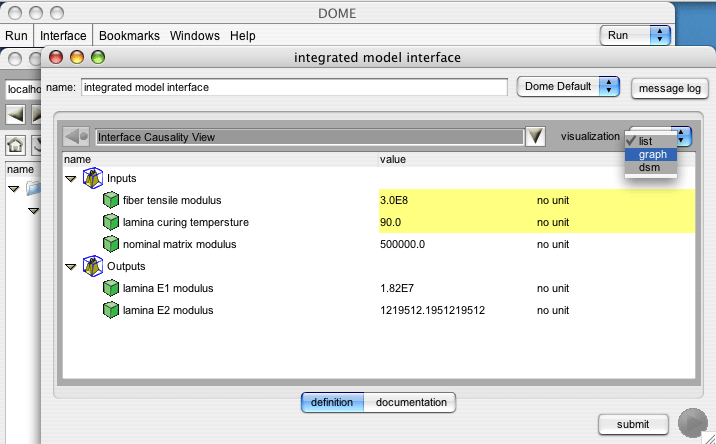Click the Outputs group label
The image size is (716, 444).
tap(126, 266)
